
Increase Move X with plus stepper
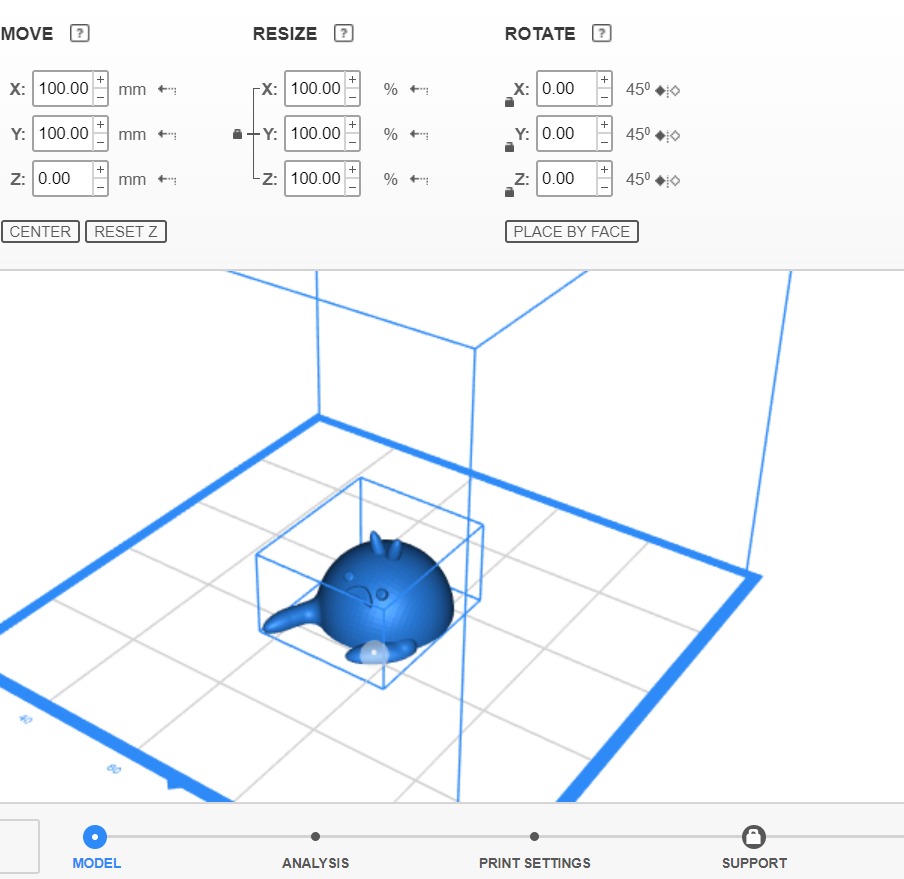[x=100, y=80]
